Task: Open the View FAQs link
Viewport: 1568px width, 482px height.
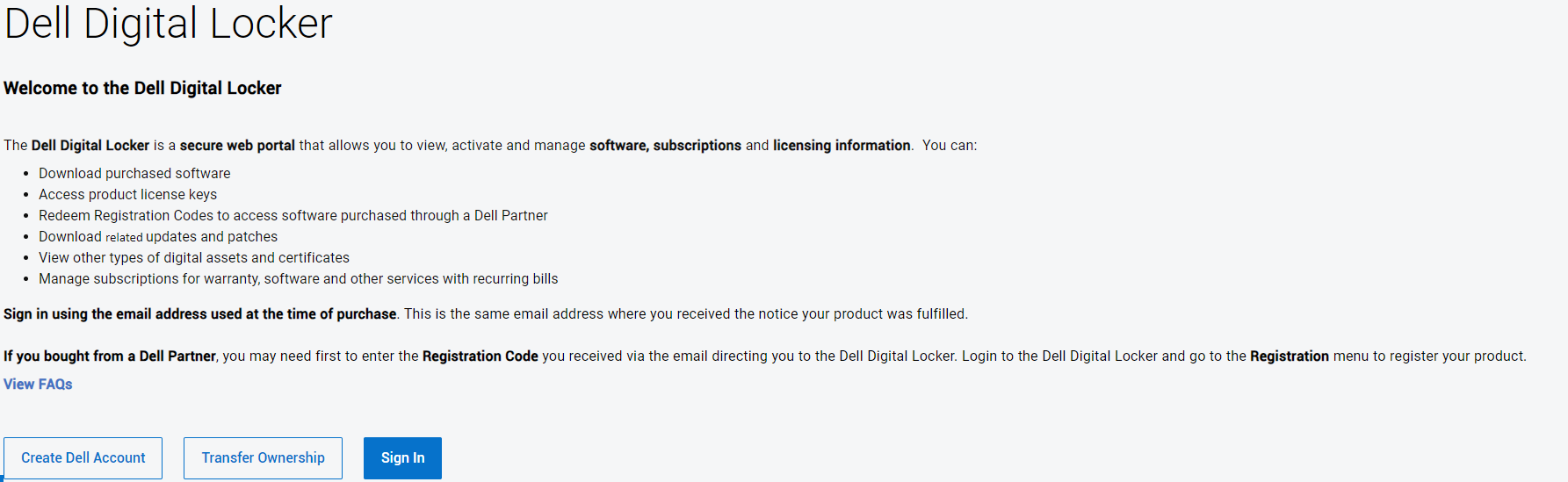Action: point(38,384)
